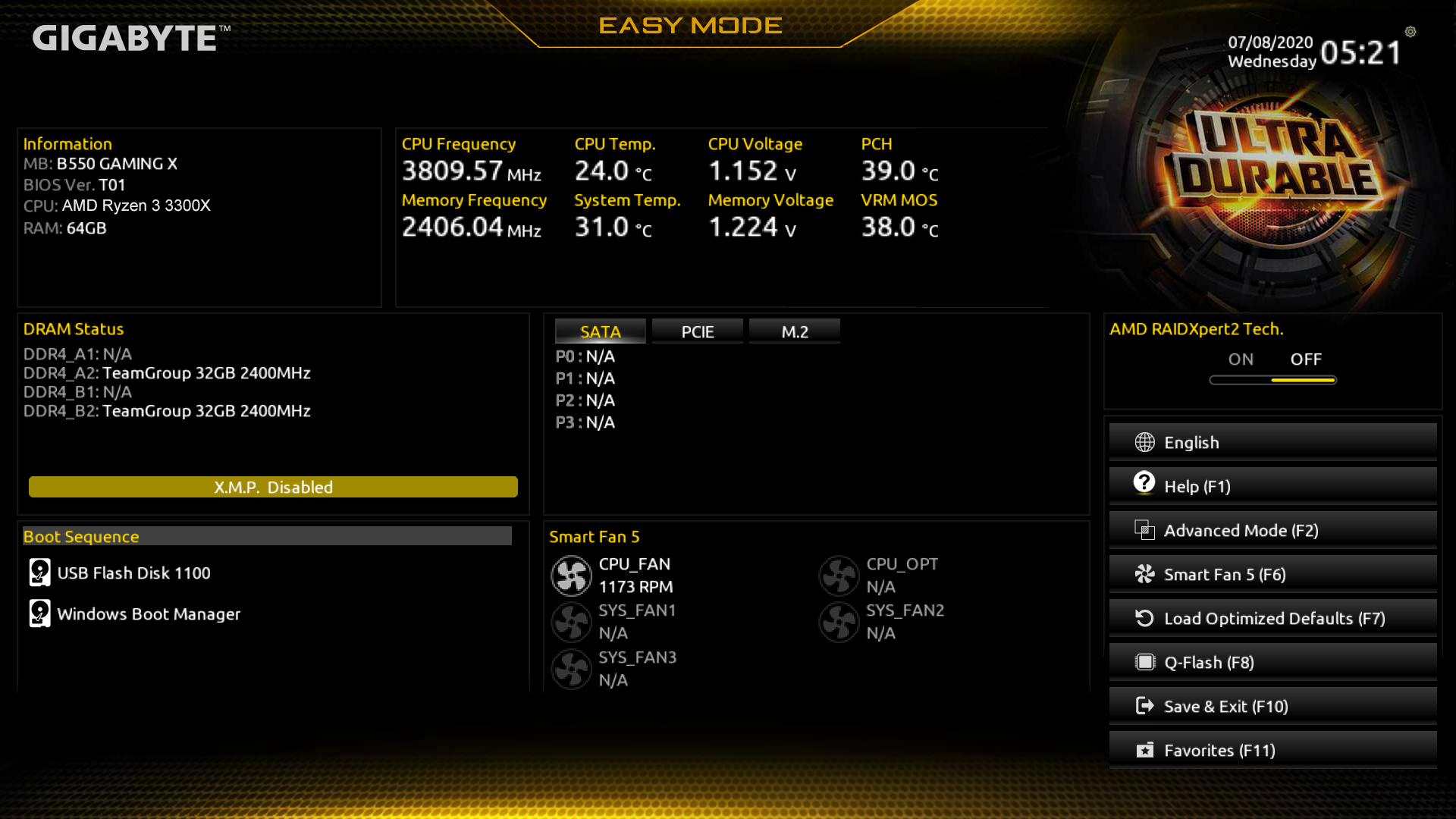
Task: Click the SYS_FAN1 fan icon
Action: point(570,621)
